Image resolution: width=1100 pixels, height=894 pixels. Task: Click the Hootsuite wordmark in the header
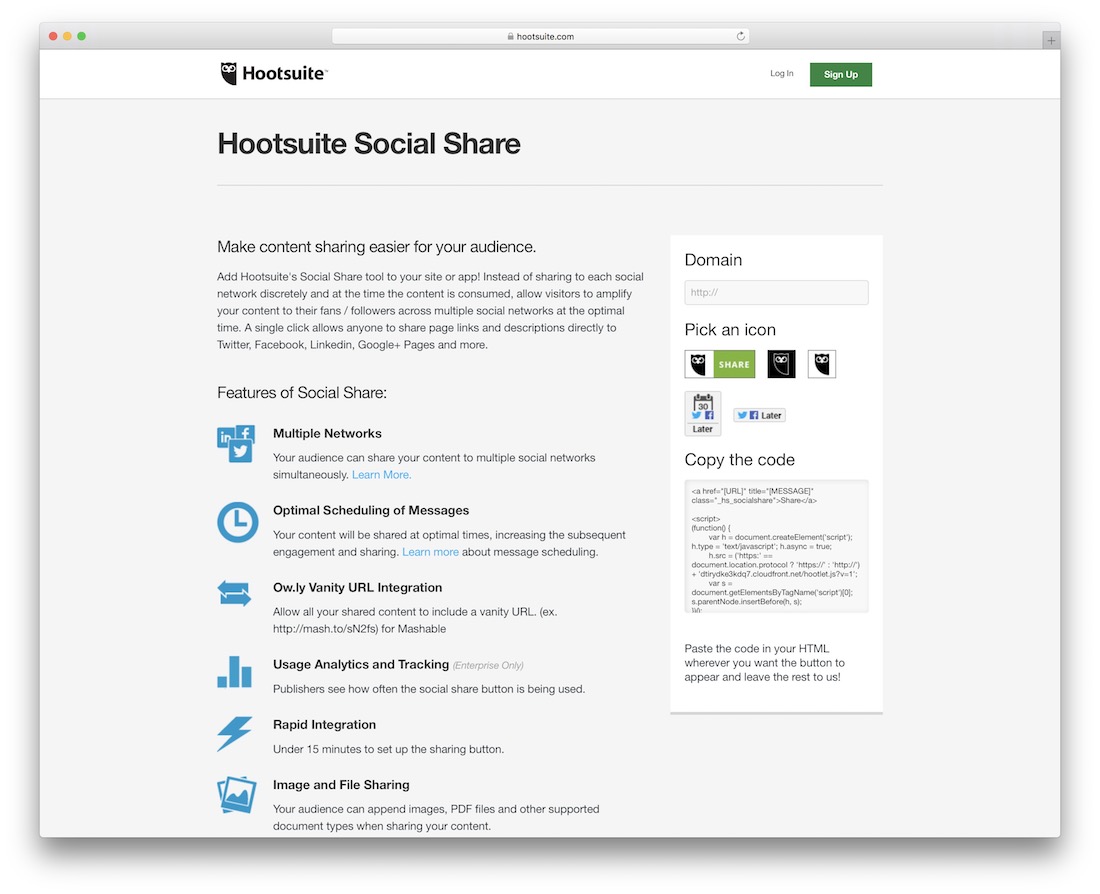point(284,74)
